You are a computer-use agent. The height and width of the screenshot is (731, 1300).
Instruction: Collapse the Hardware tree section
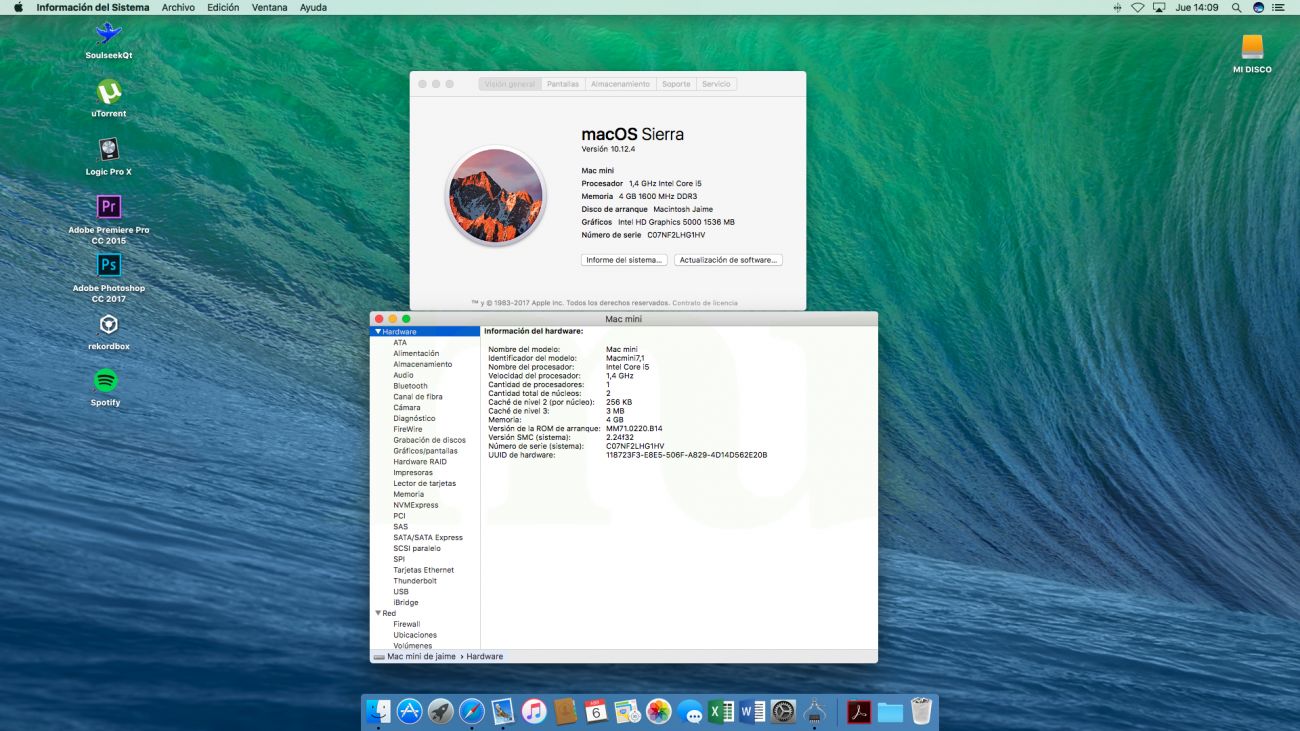coord(378,332)
